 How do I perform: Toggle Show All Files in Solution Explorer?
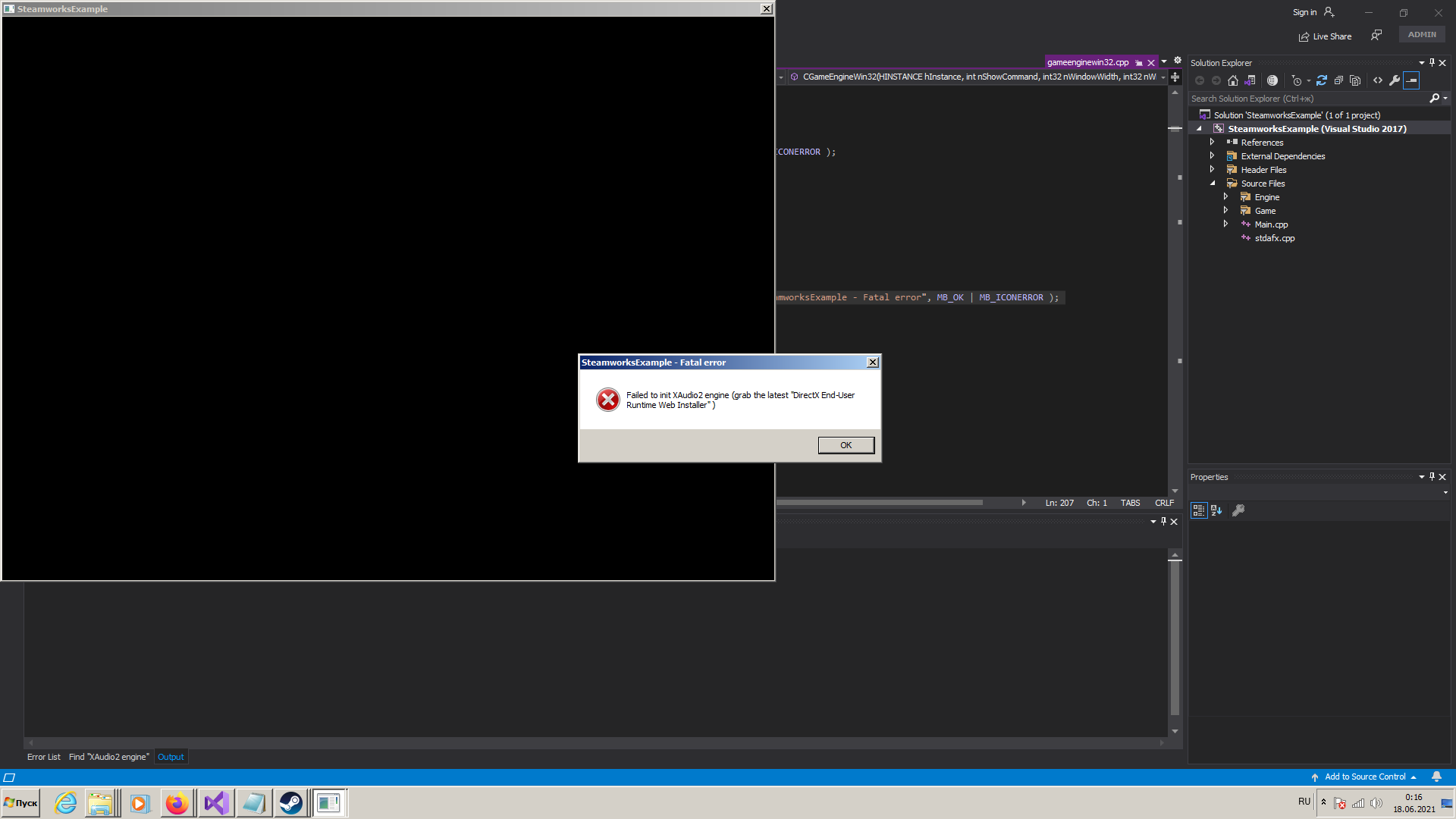click(x=1355, y=80)
